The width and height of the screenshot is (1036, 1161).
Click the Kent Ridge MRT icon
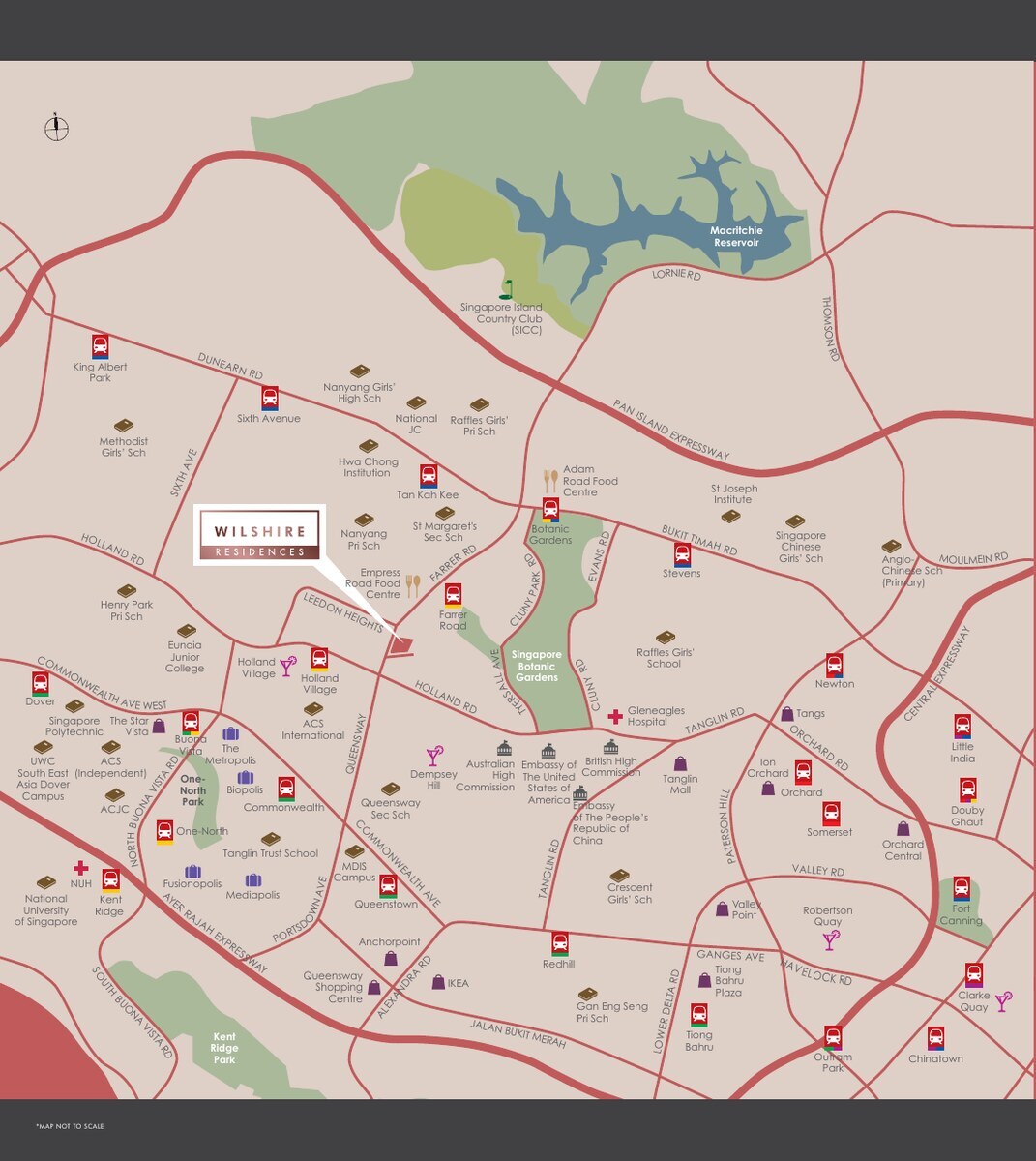(111, 880)
